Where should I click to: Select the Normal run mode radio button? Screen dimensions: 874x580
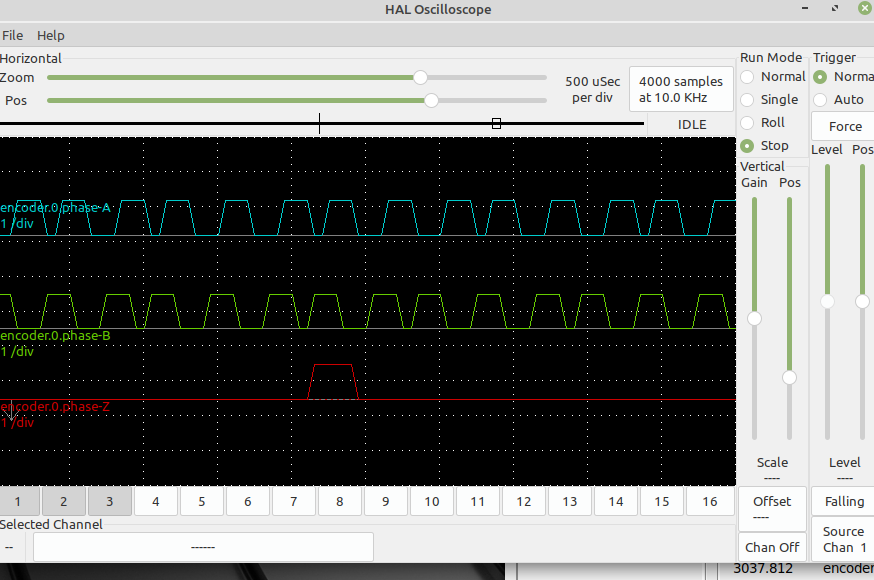[x=747, y=77]
